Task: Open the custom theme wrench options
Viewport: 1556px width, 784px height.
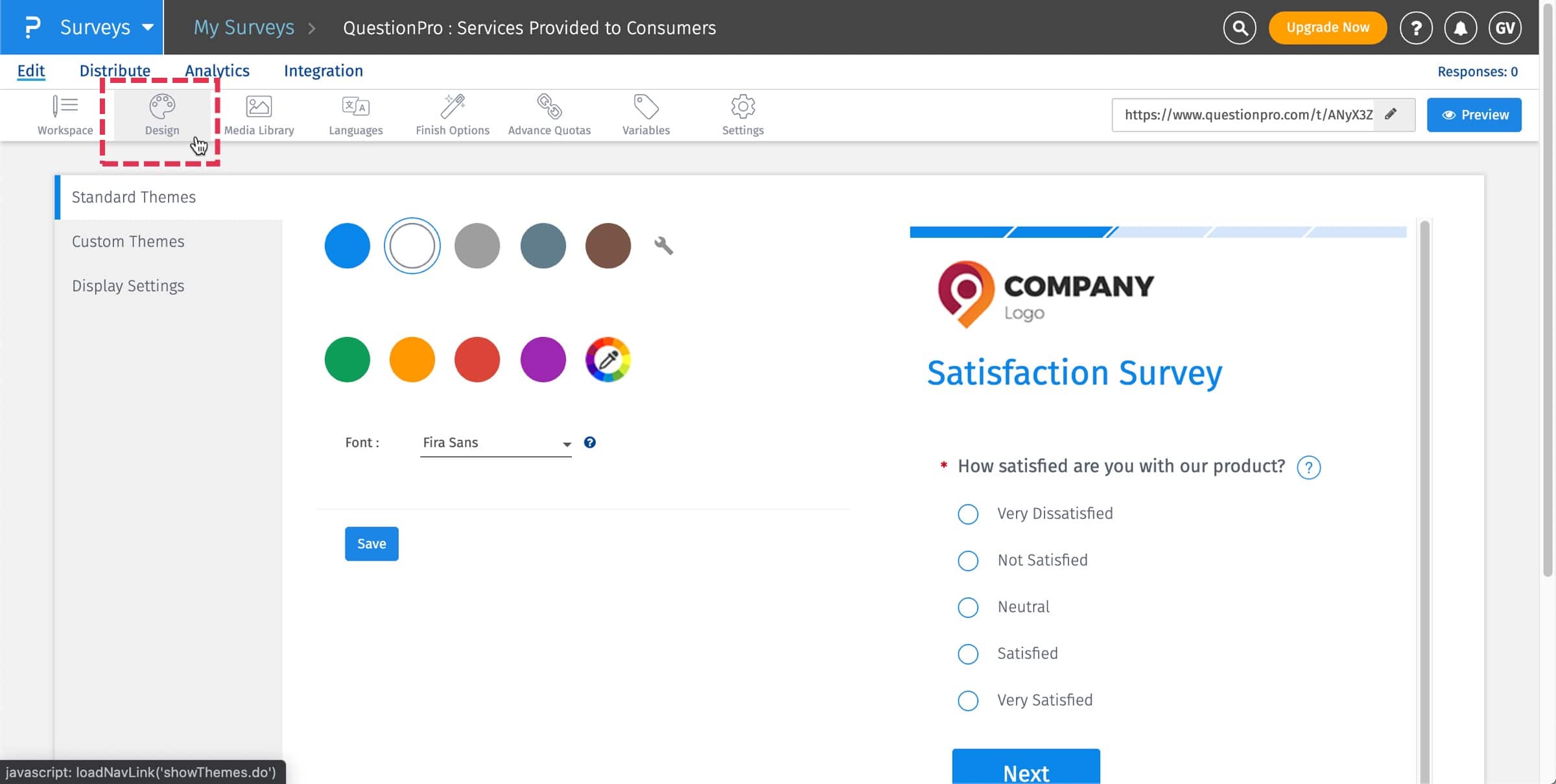Action: point(664,246)
